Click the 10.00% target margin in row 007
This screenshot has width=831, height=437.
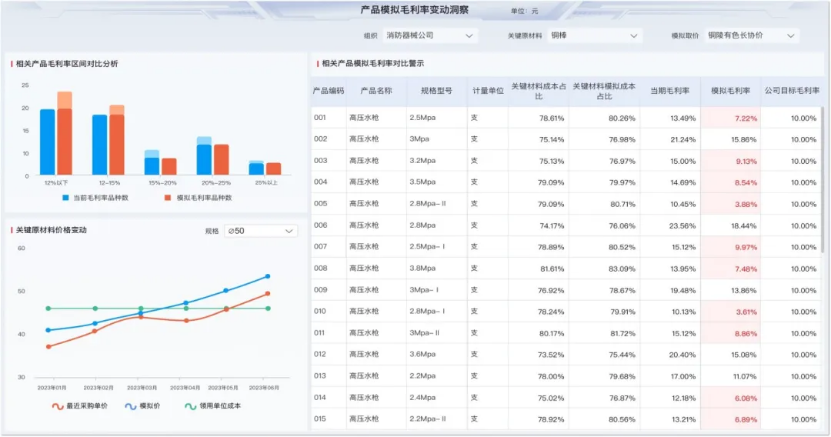[x=792, y=247]
